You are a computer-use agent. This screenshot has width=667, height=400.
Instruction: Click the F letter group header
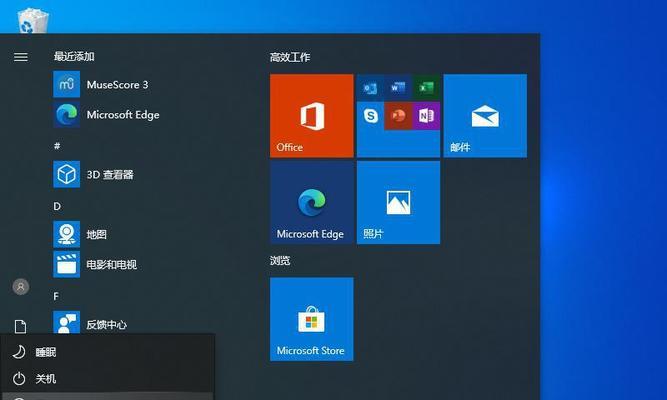coord(56,296)
